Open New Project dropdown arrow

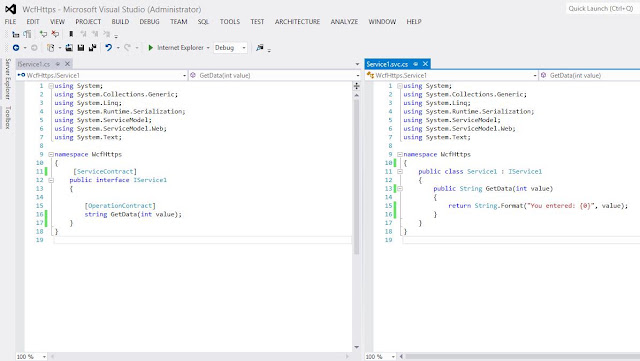pyautogui.click(x=60, y=48)
